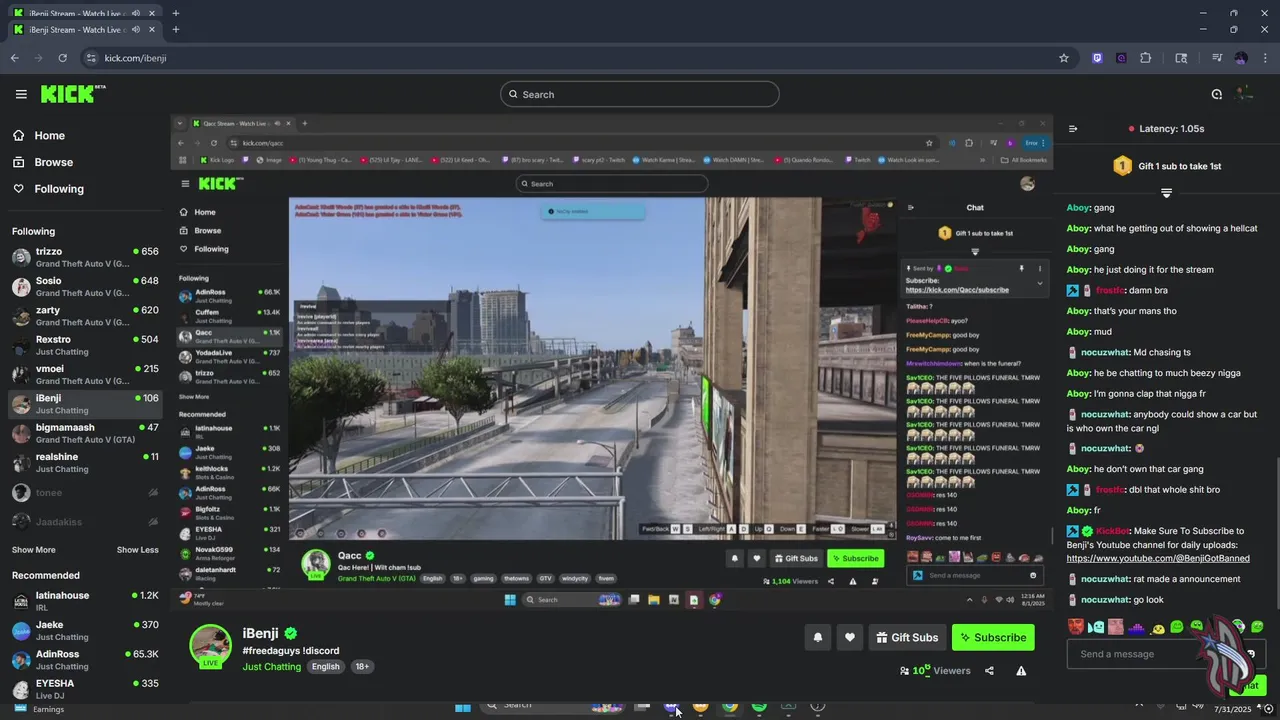The height and width of the screenshot is (720, 1280).
Task: Click the report warning triangle icon
Action: 1021,671
